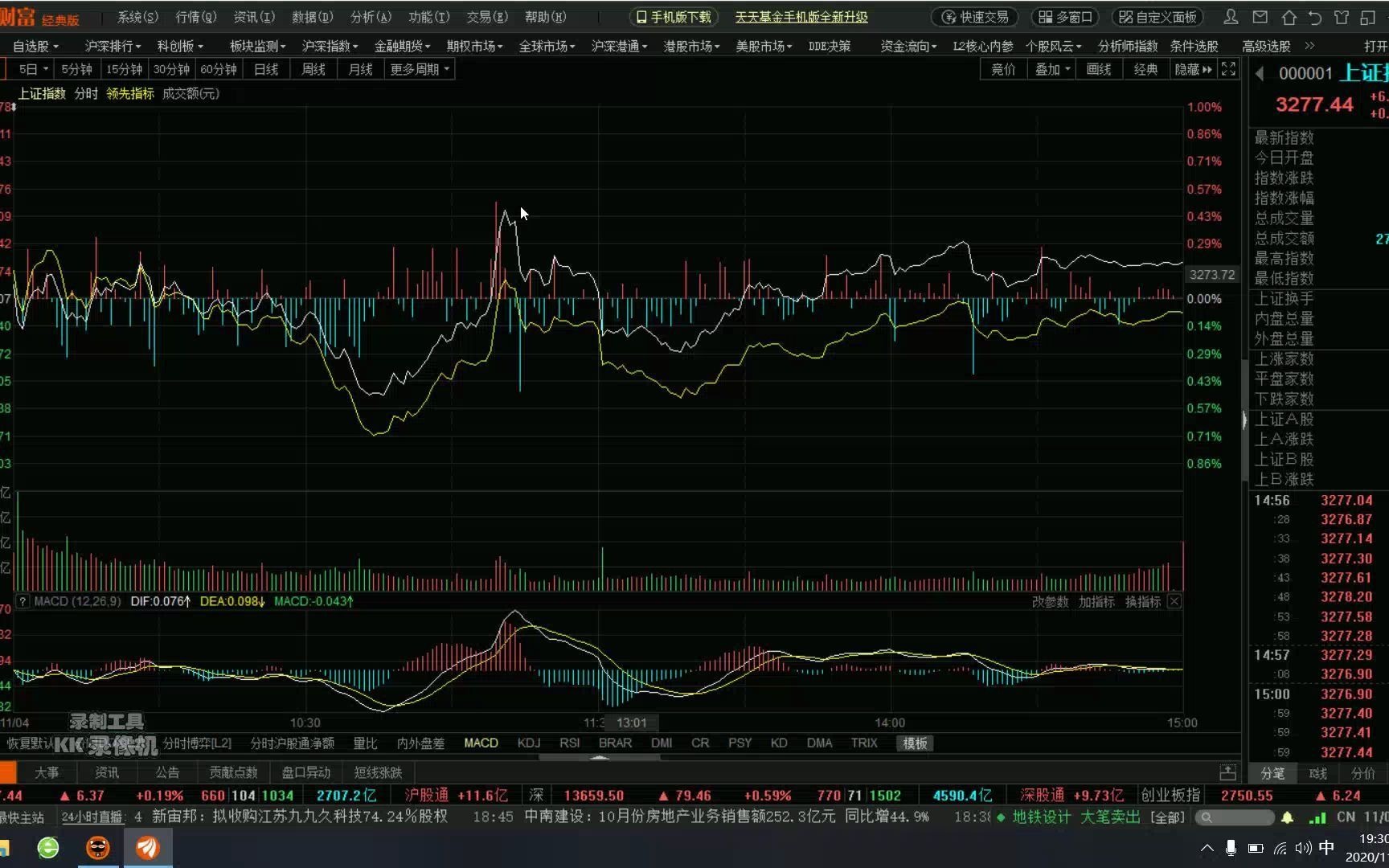This screenshot has width=1389, height=868.
Task: Click 改参数 to edit MACD parameters
Action: pos(1051,601)
